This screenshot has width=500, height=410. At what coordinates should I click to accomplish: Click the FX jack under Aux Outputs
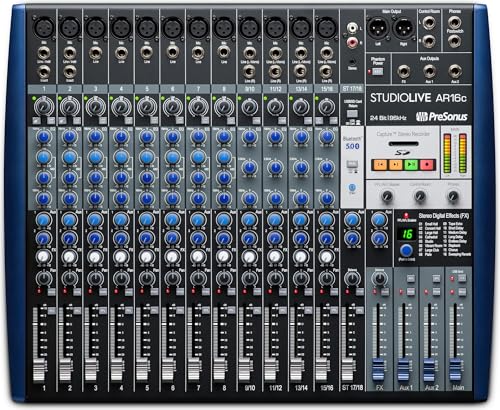pyautogui.click(x=404, y=71)
